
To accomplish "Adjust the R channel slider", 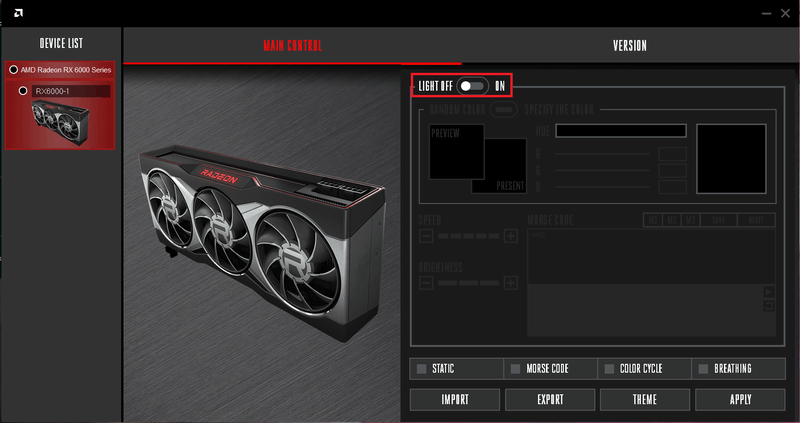I will coord(602,154).
